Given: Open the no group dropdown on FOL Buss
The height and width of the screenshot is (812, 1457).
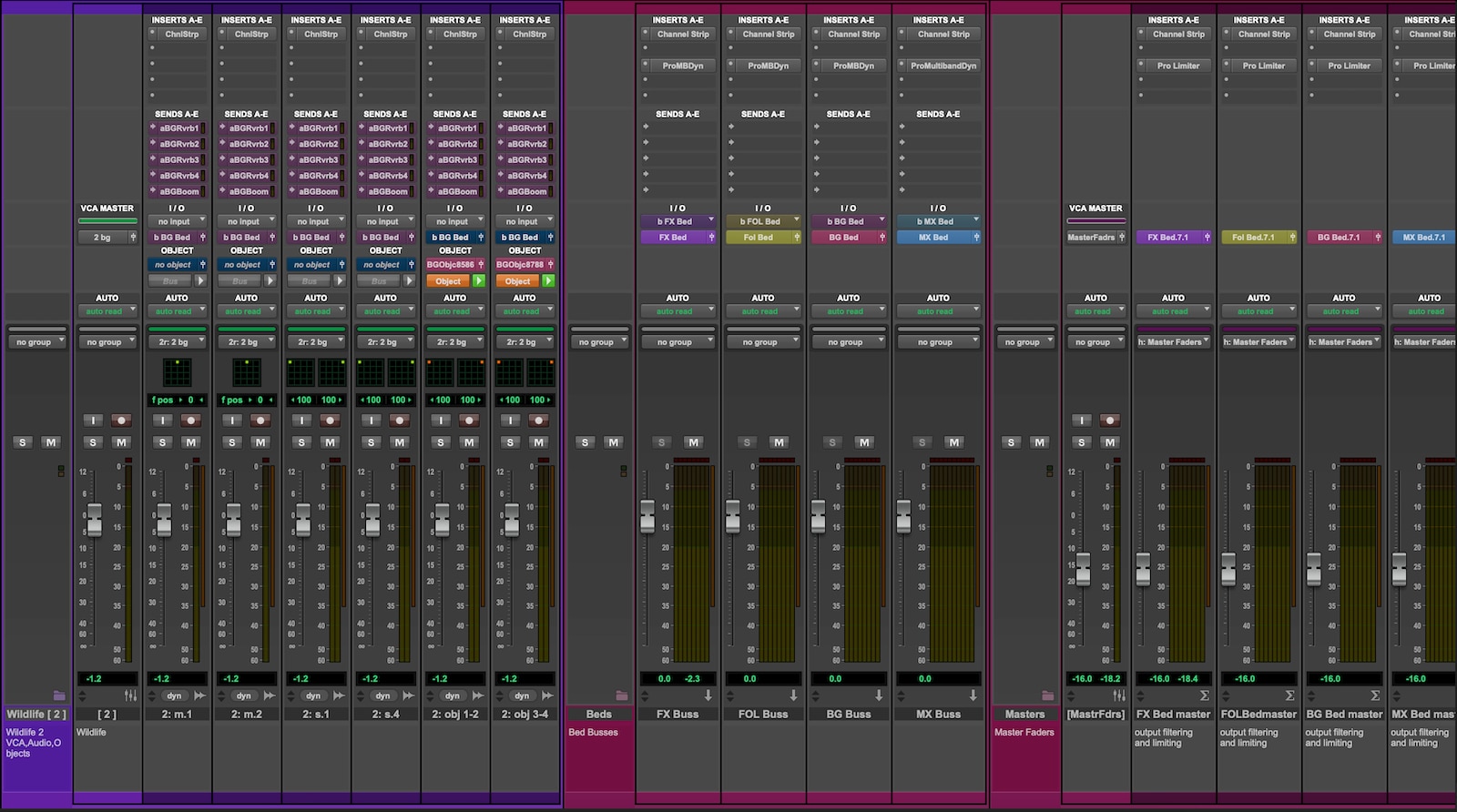Looking at the screenshot, I should tap(762, 342).
